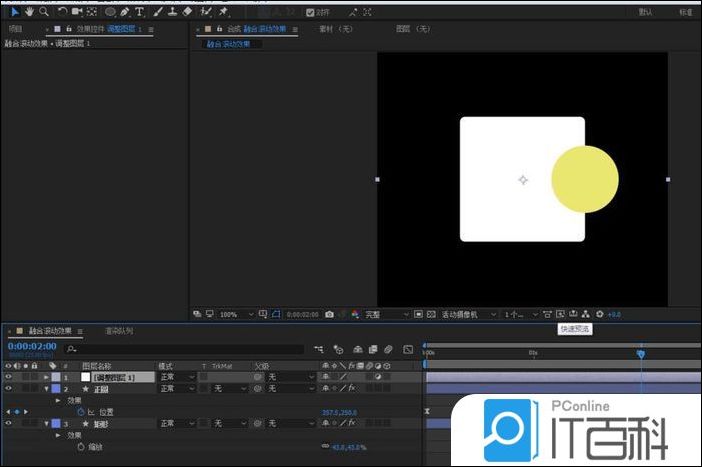Viewport: 702px width, 467px height.
Task: Select the Selection arrow tool
Action: (x=14, y=12)
